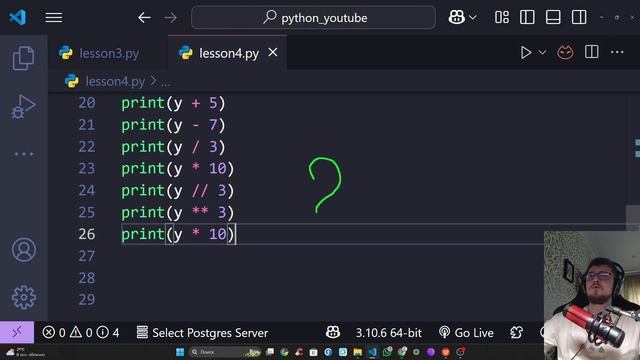The width and height of the screenshot is (640, 360).
Task: Open the Run and Debug view
Action: (24, 106)
